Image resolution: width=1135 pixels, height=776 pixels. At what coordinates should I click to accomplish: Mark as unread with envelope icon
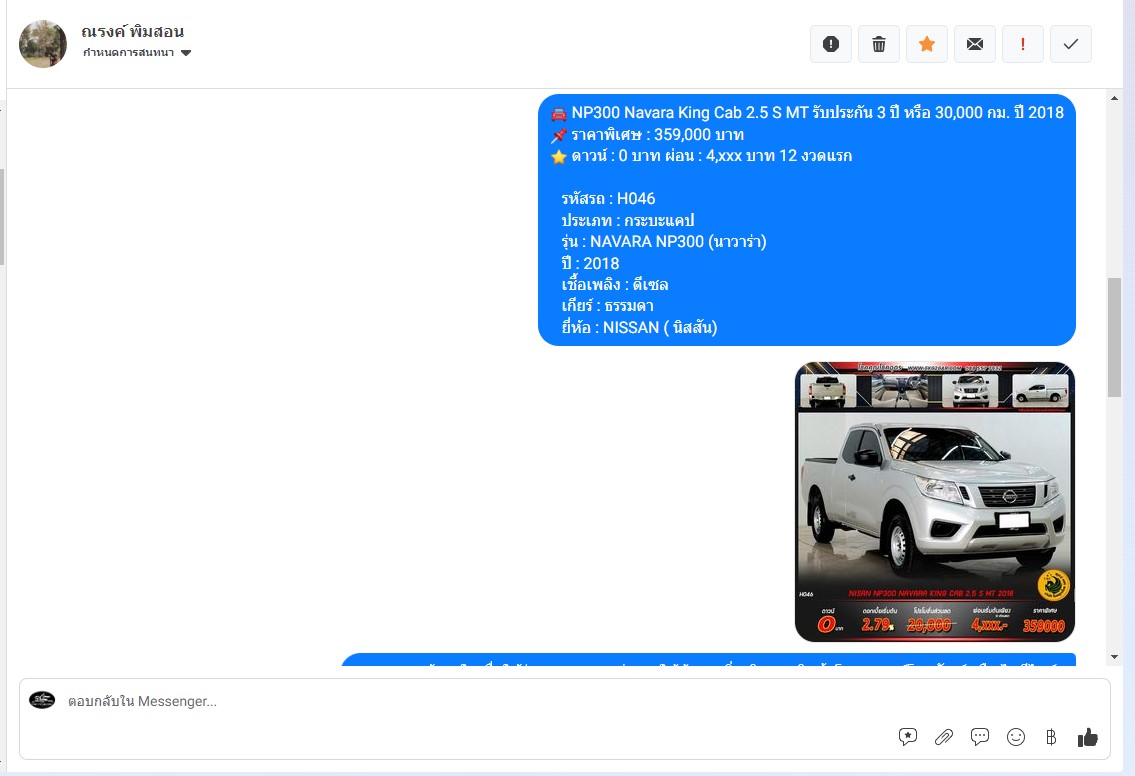(975, 44)
